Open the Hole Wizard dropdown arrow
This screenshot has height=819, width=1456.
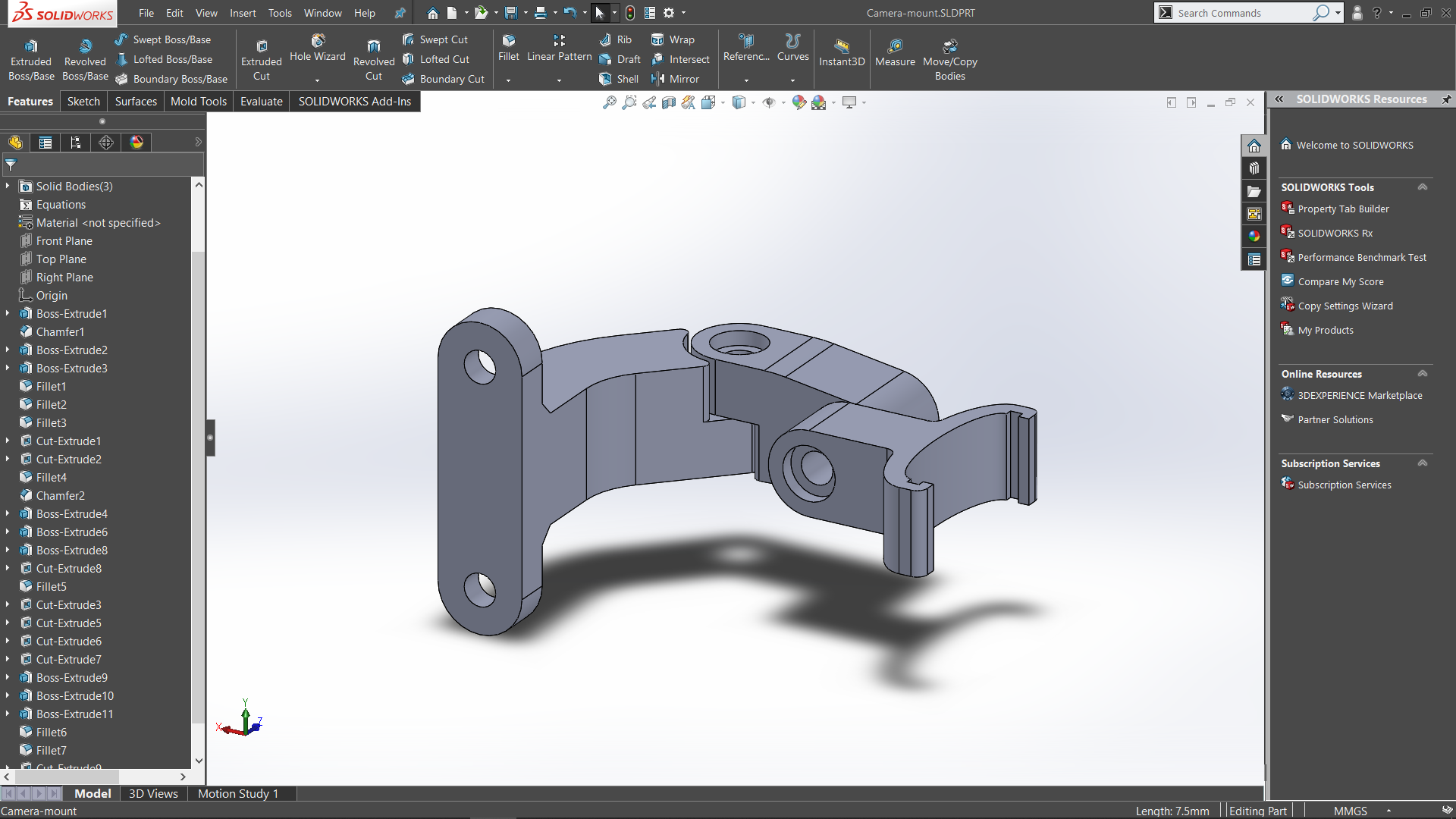318,80
